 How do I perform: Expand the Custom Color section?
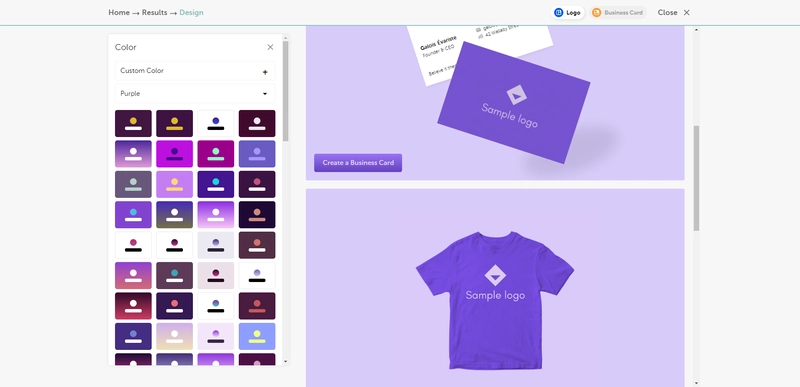coord(195,71)
